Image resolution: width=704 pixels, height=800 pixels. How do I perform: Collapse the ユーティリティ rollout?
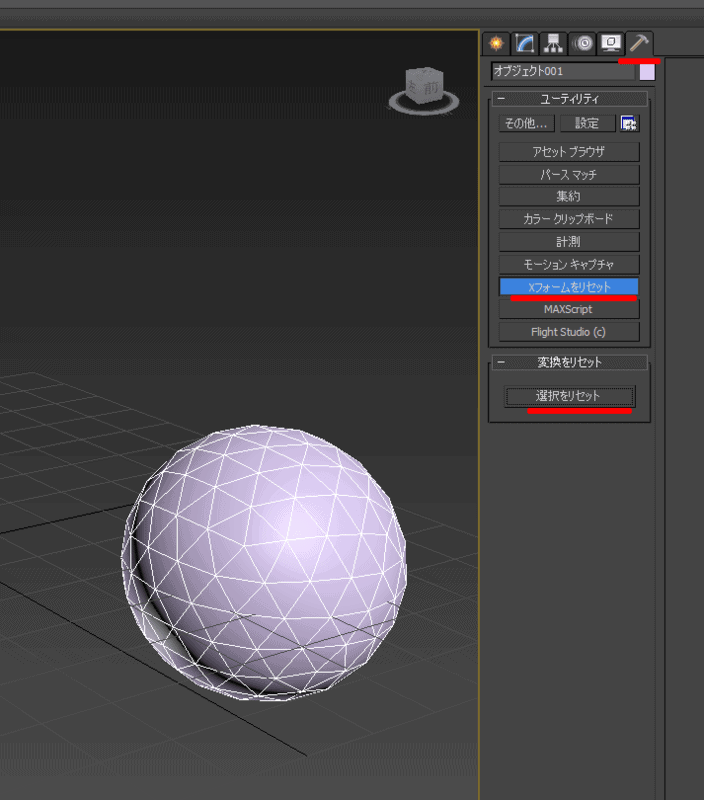(501, 98)
